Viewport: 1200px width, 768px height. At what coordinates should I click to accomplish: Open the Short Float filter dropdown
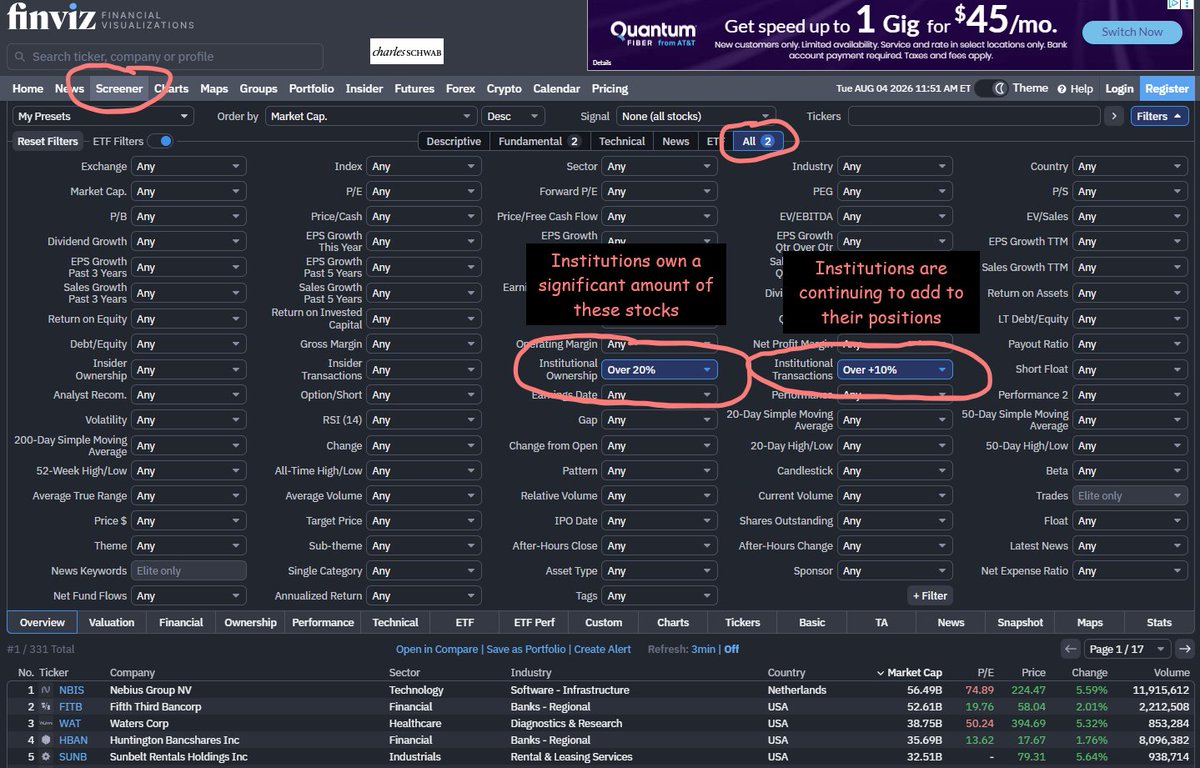point(1130,370)
